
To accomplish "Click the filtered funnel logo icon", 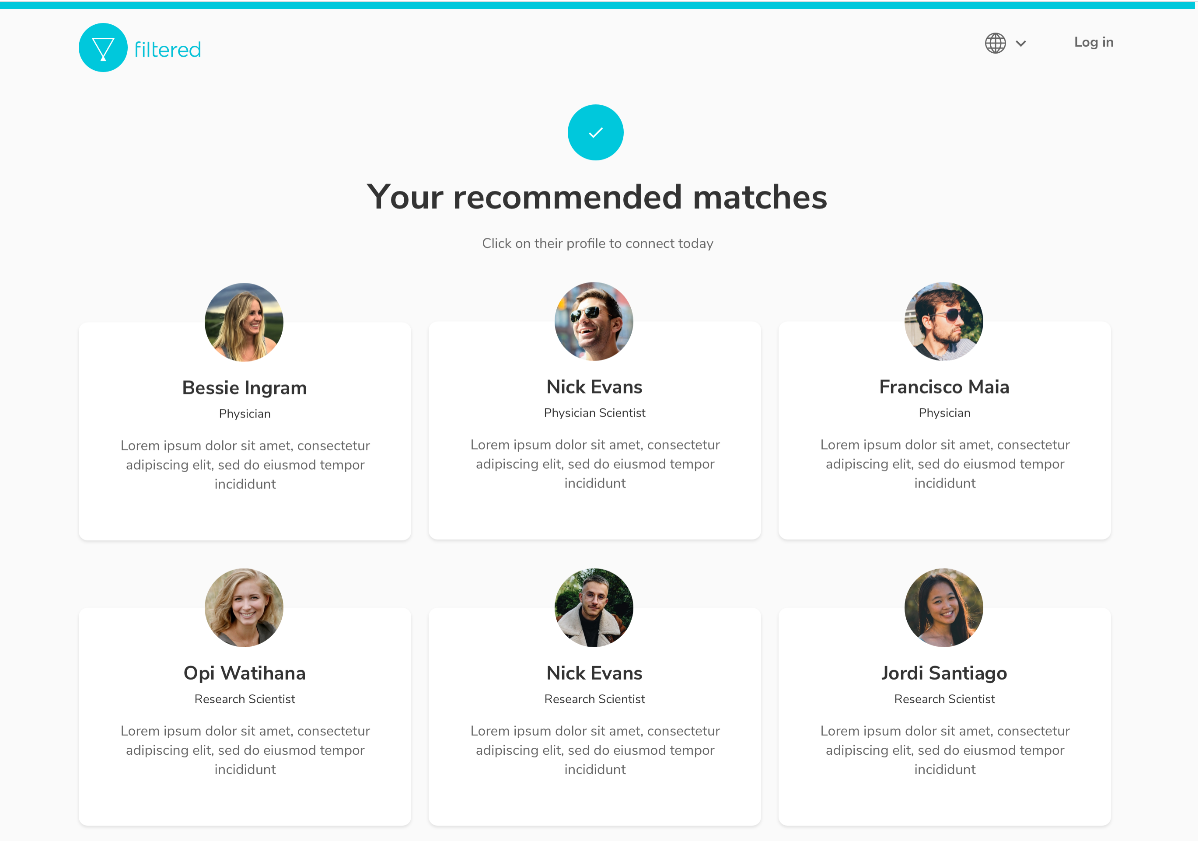I will (103, 48).
